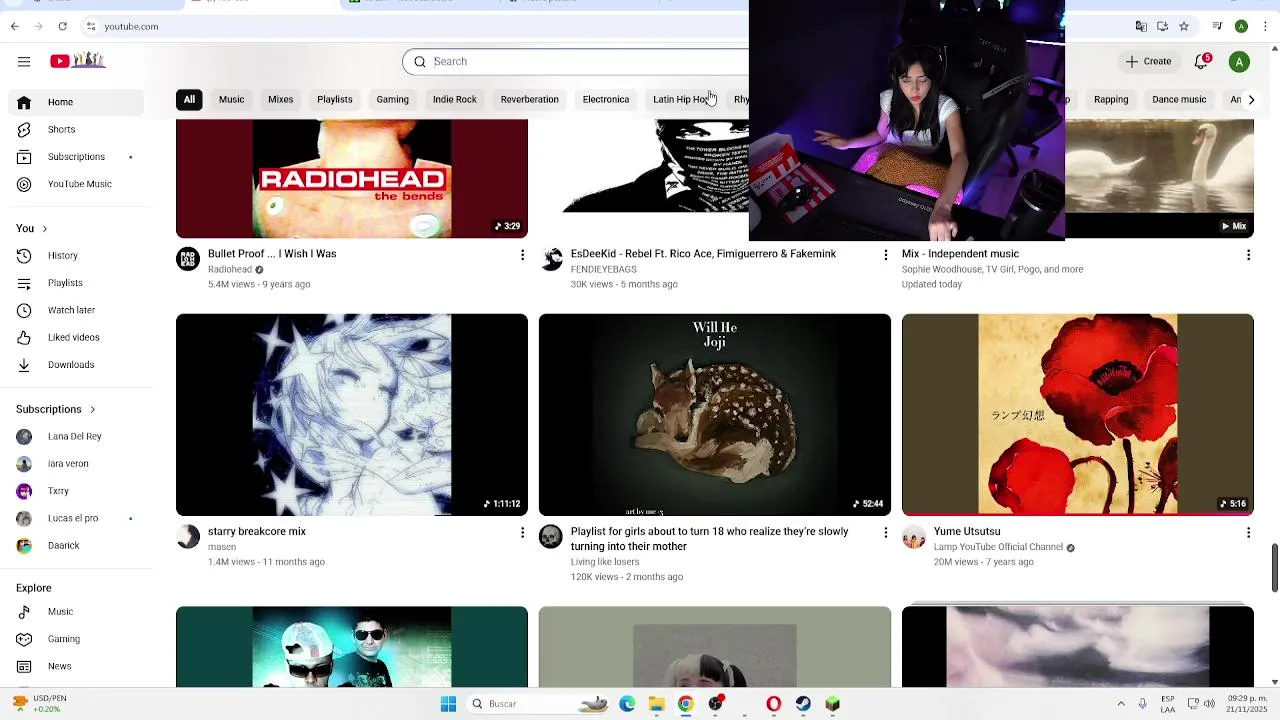Open Microsoft Edge from taskbar
Screen dimensions: 1280x720
click(x=627, y=704)
